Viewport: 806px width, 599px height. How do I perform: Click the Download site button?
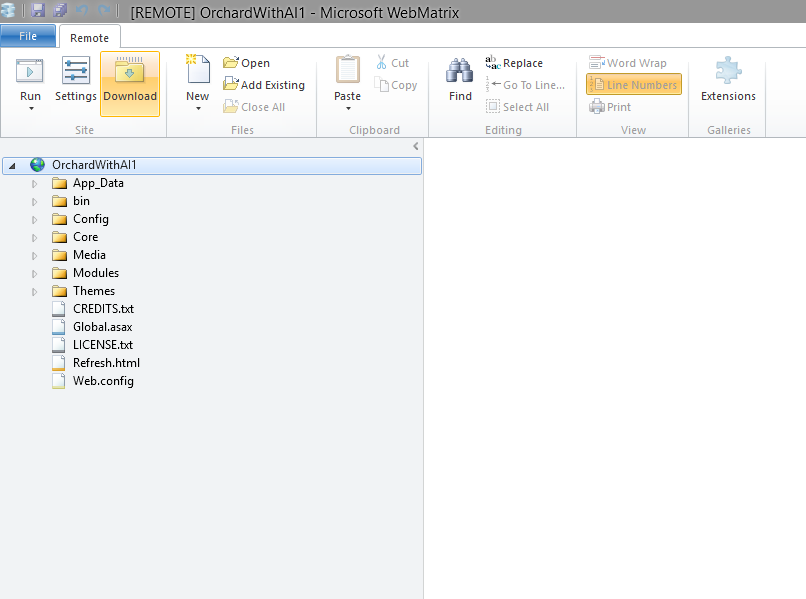tap(130, 84)
